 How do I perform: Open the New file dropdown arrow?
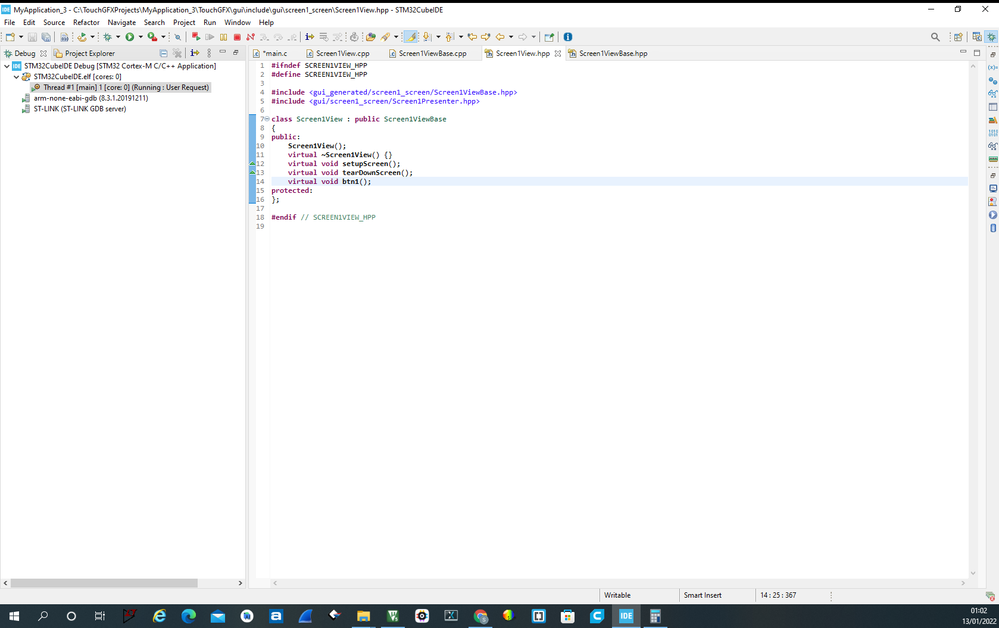[x=21, y=37]
